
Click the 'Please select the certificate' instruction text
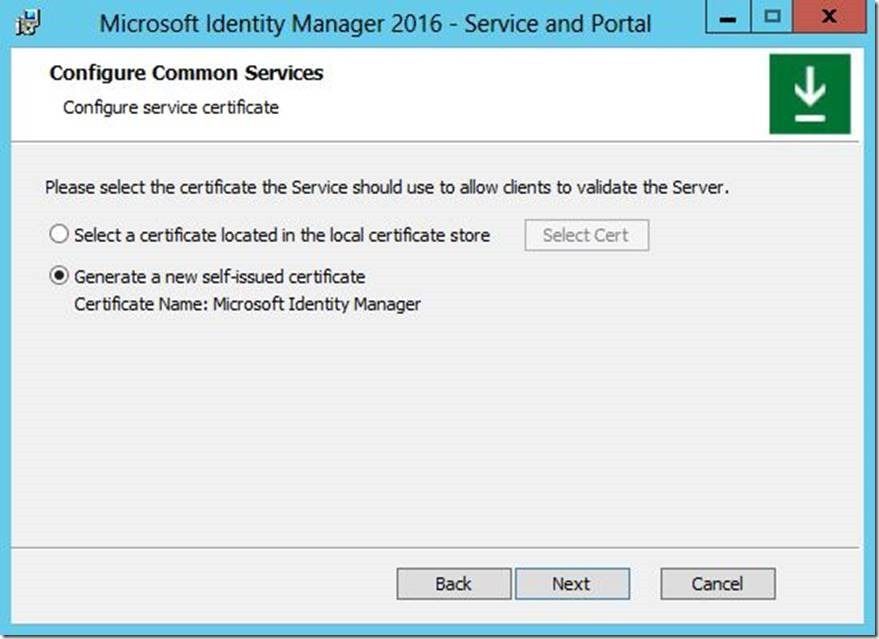[387, 187]
